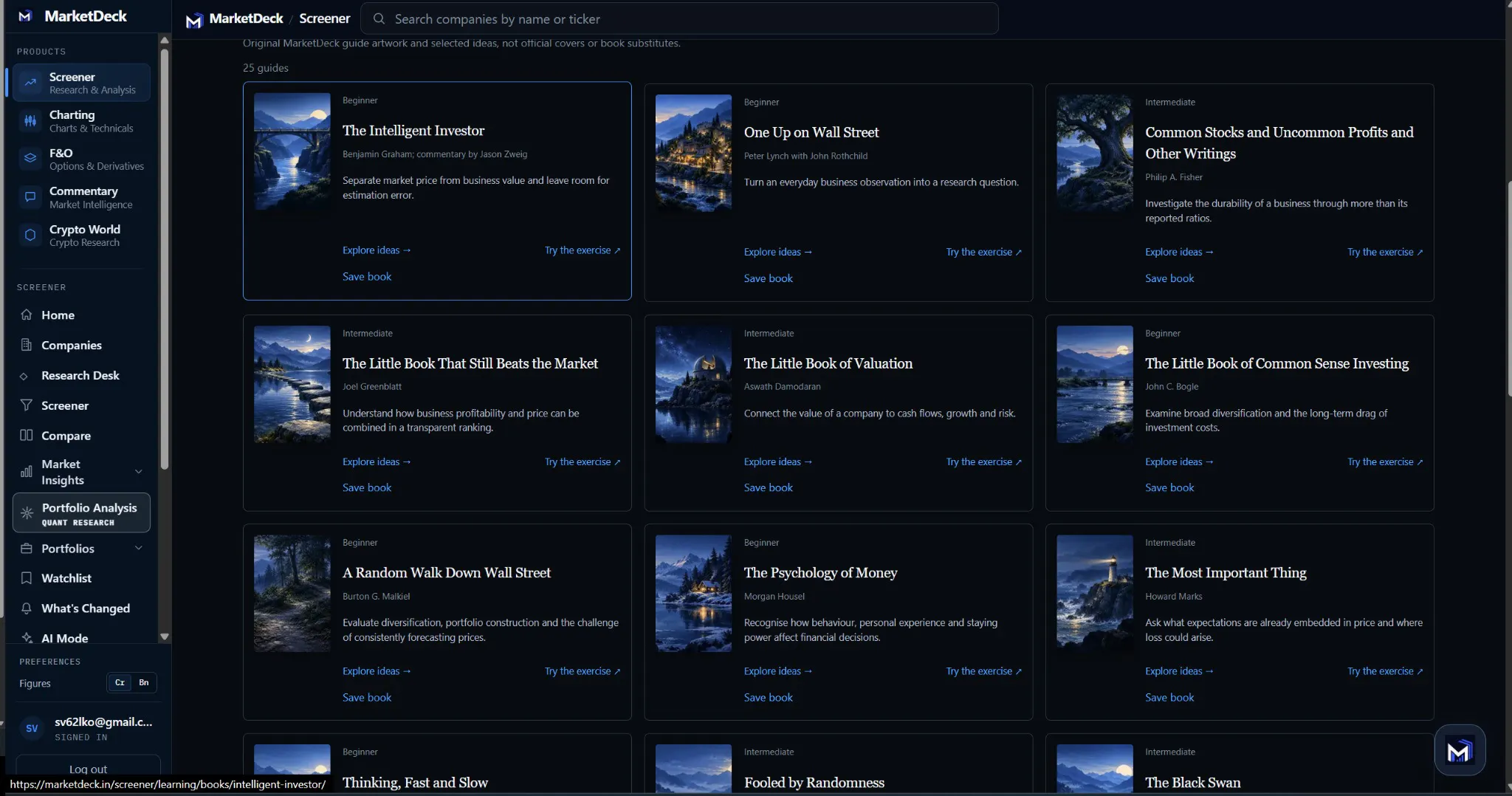Open Crypto World hexagon icon
Image resolution: width=1512 pixels, height=796 pixels.
[30, 235]
